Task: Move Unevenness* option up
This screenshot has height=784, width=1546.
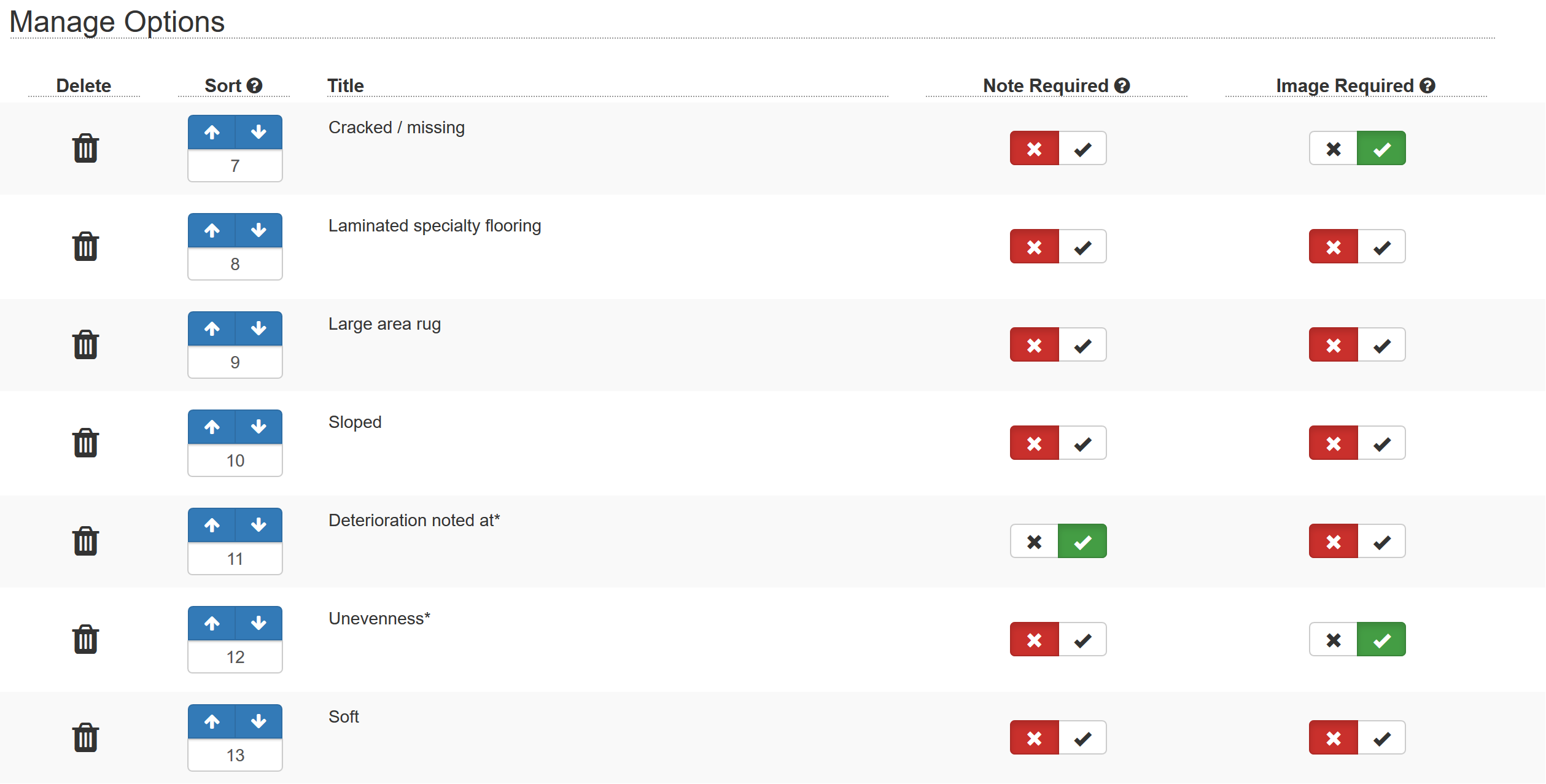Action: [212, 623]
